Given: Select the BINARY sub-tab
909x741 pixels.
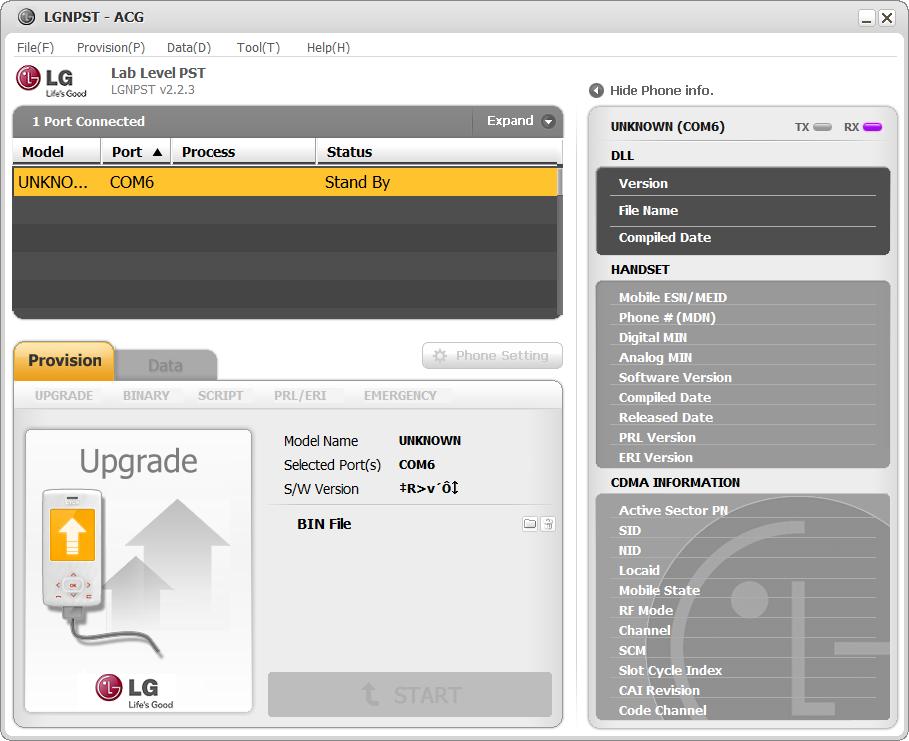Looking at the screenshot, I should coord(146,395).
